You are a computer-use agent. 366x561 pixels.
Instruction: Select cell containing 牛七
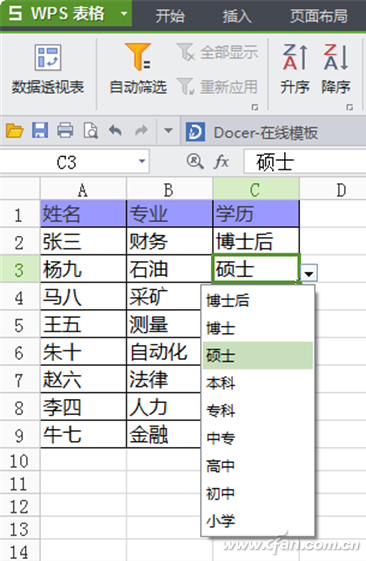click(x=83, y=434)
